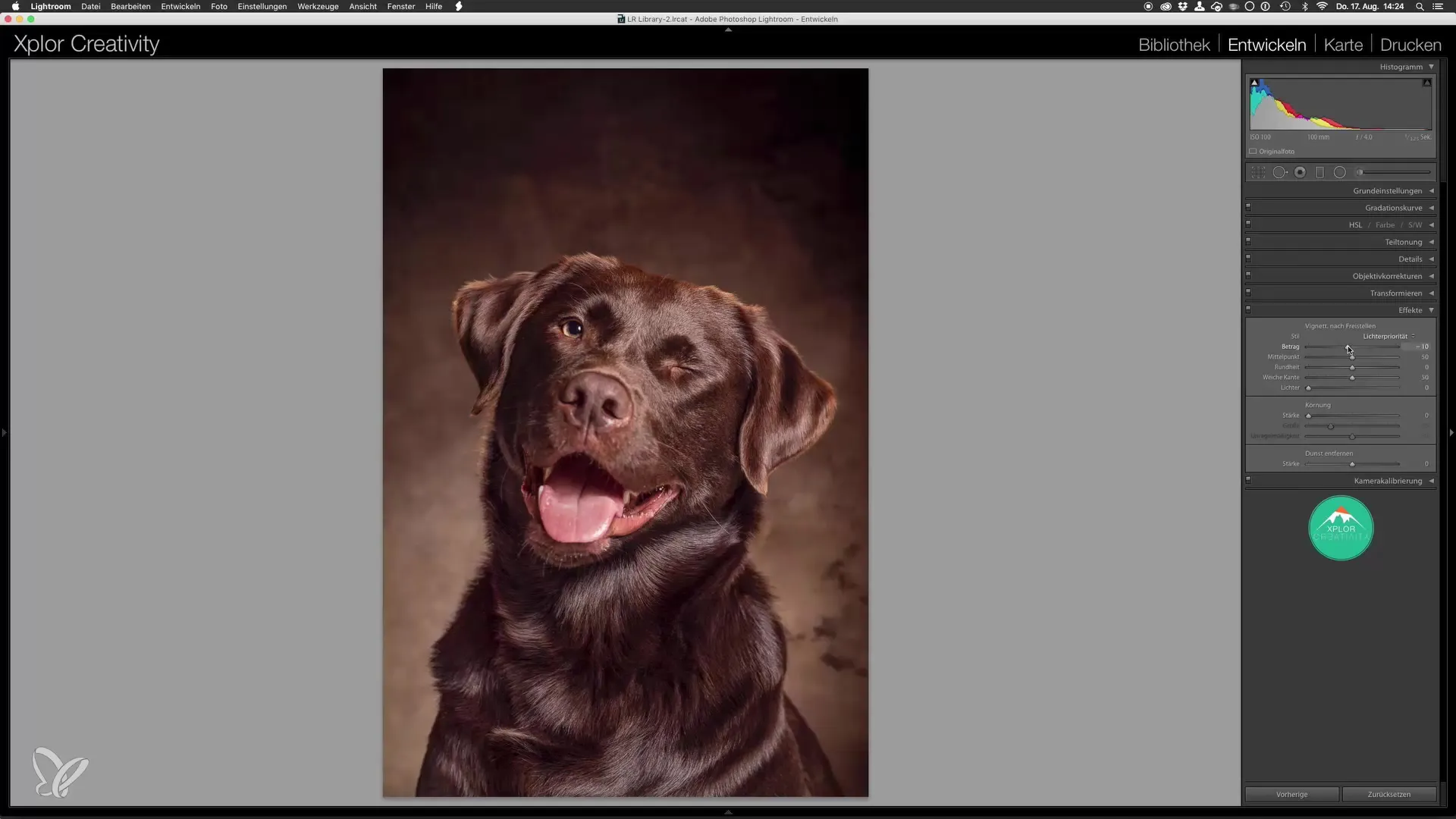Expand the Kamerakalibrierung panel
This screenshot has width=1456, height=819.
[1388, 481]
